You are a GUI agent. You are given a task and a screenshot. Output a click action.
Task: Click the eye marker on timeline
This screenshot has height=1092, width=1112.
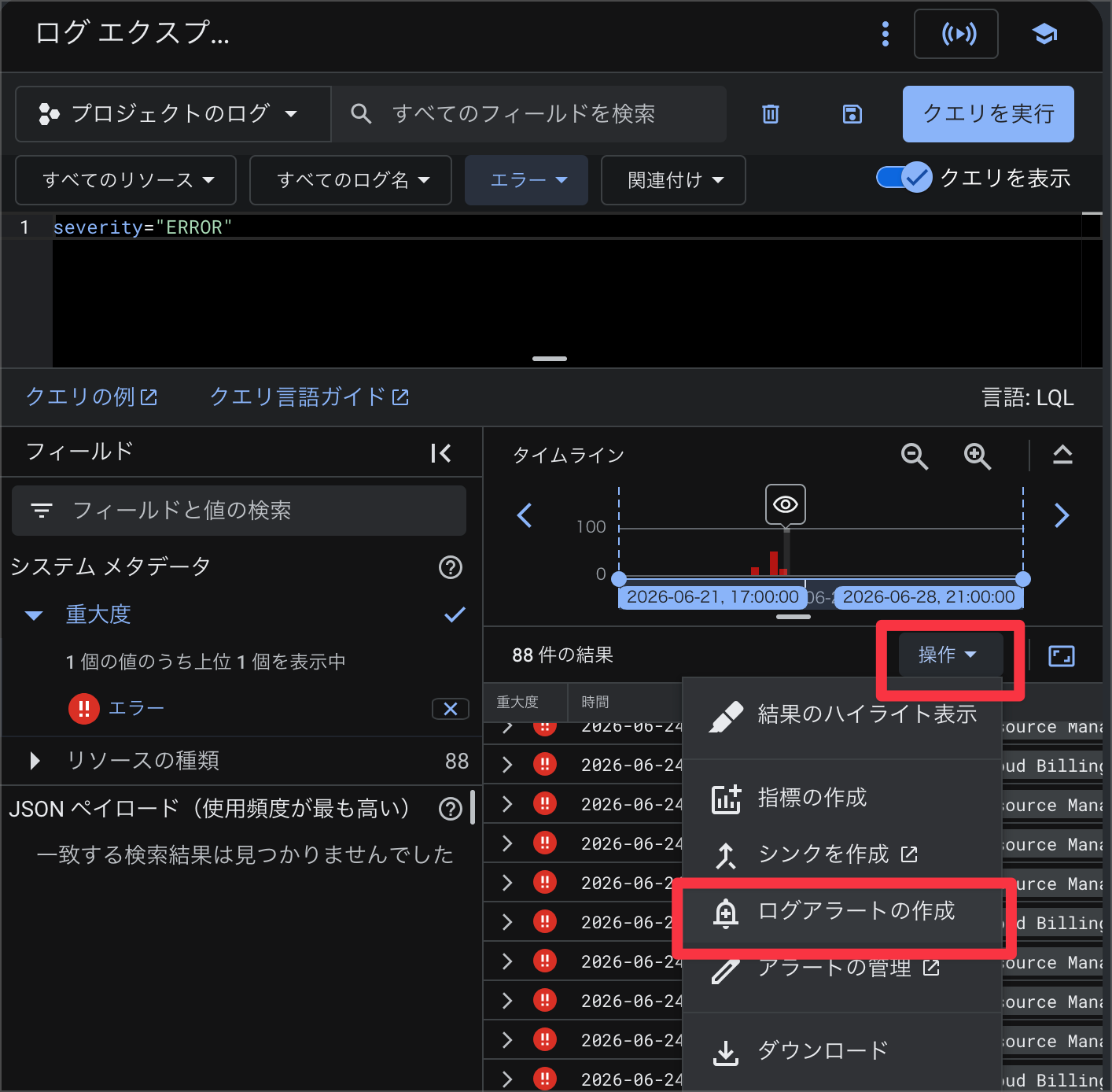coord(786,504)
